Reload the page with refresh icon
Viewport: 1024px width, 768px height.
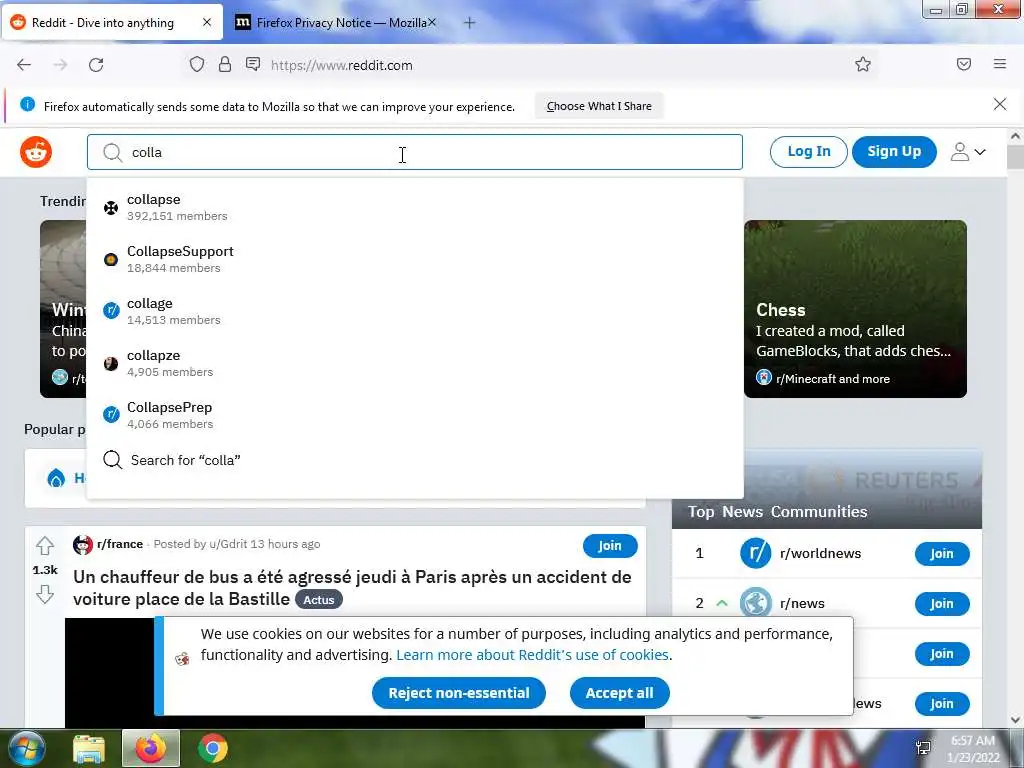[96, 65]
